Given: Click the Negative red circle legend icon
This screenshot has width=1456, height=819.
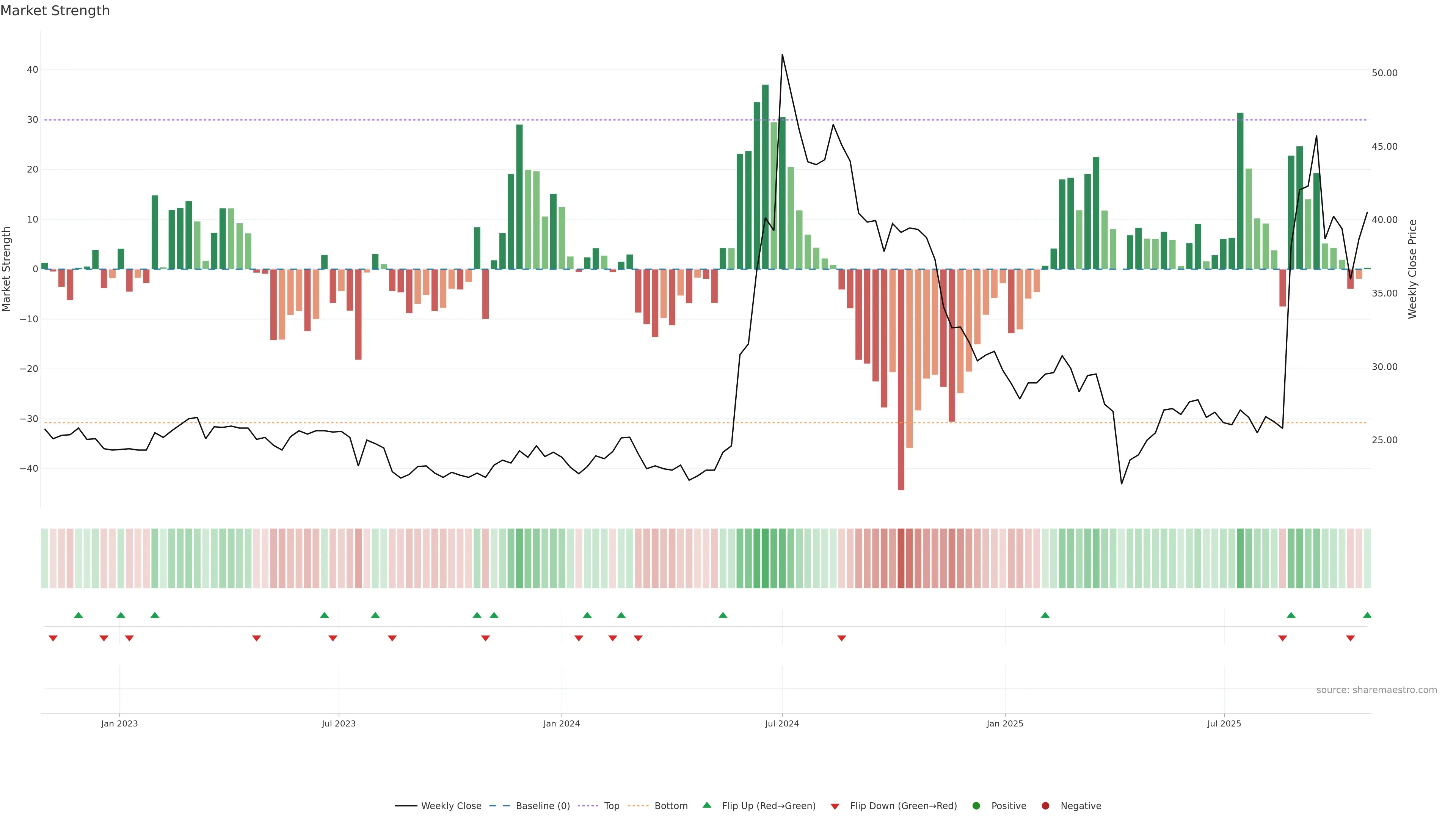Looking at the screenshot, I should pos(1045,806).
